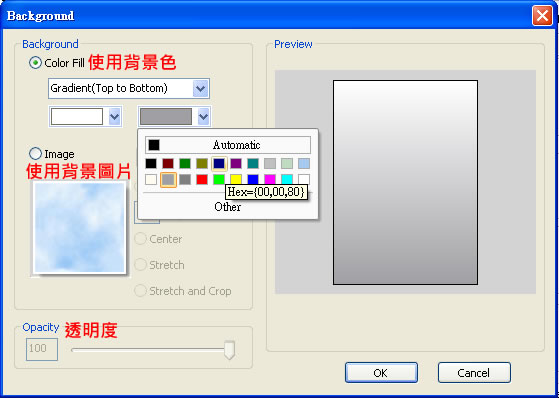
Task: Pick the pure blue color swatch
Action: pos(253,179)
